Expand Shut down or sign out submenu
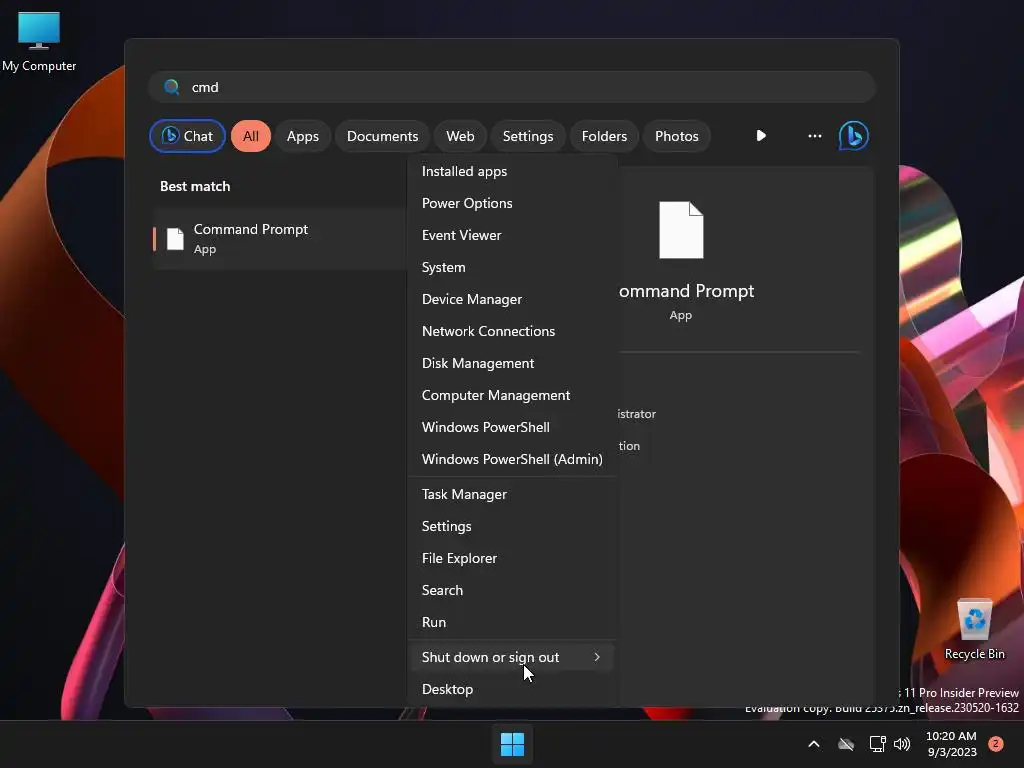The height and width of the screenshot is (768, 1024). (x=512, y=658)
